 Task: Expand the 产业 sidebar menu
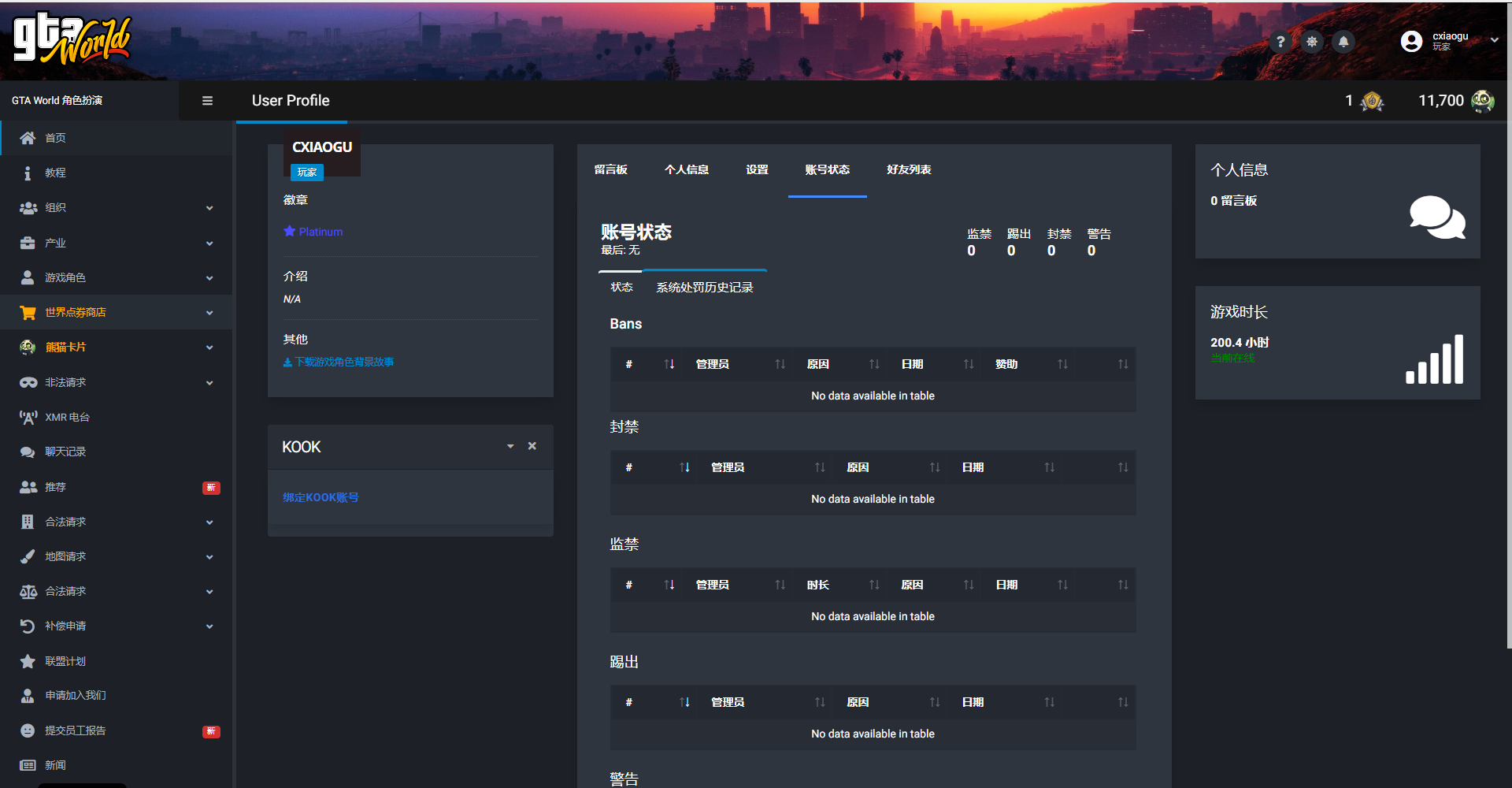click(209, 243)
